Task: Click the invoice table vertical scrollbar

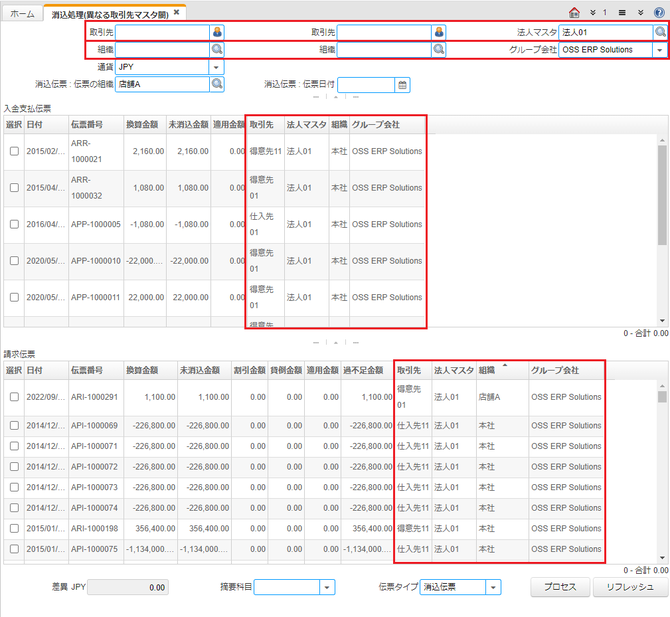Action: tap(662, 397)
